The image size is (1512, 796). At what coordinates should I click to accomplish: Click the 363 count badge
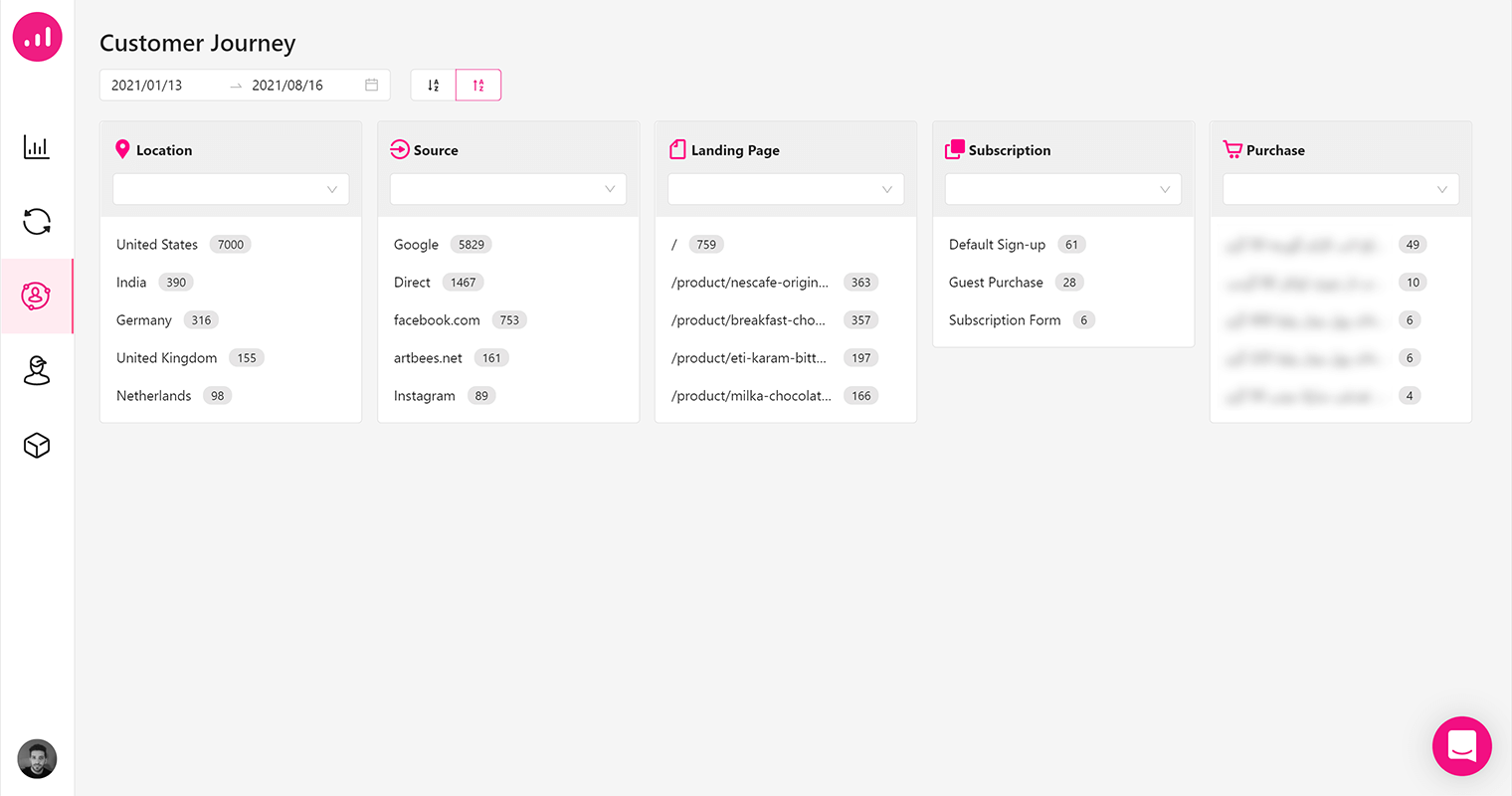pyautogui.click(x=860, y=282)
